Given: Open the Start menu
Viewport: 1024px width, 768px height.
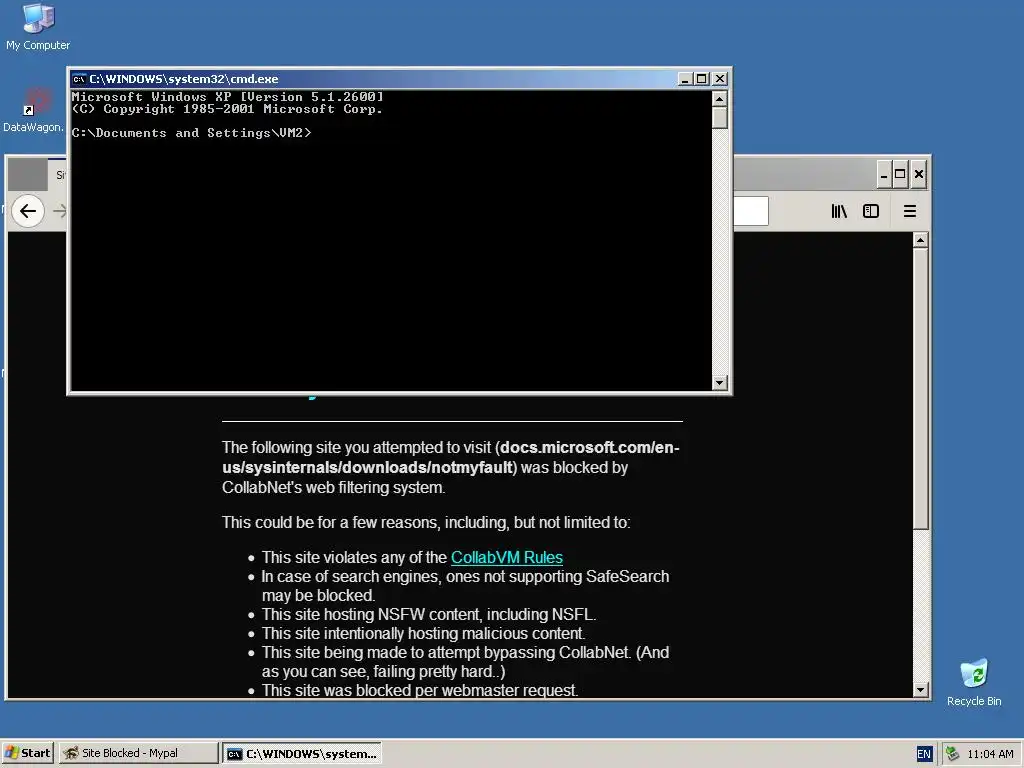Looking at the screenshot, I should pos(27,753).
